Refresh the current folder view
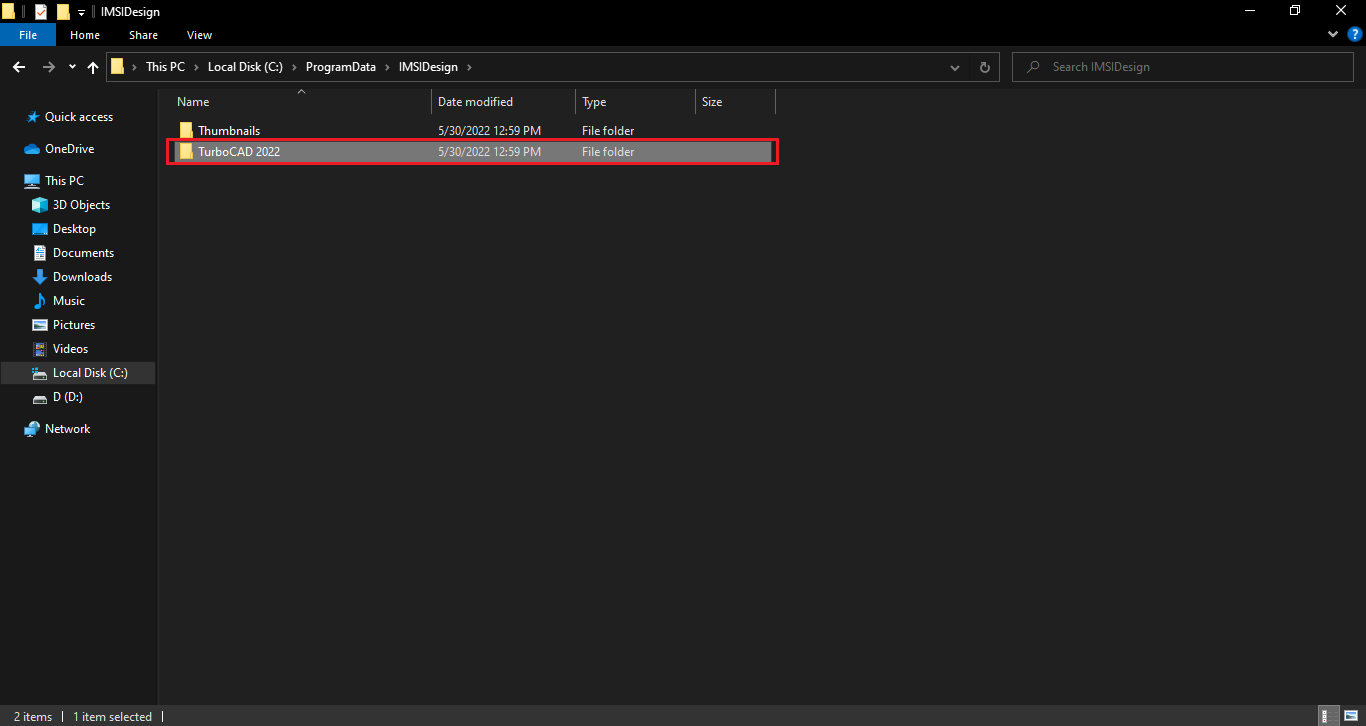The width and height of the screenshot is (1366, 726). point(985,67)
